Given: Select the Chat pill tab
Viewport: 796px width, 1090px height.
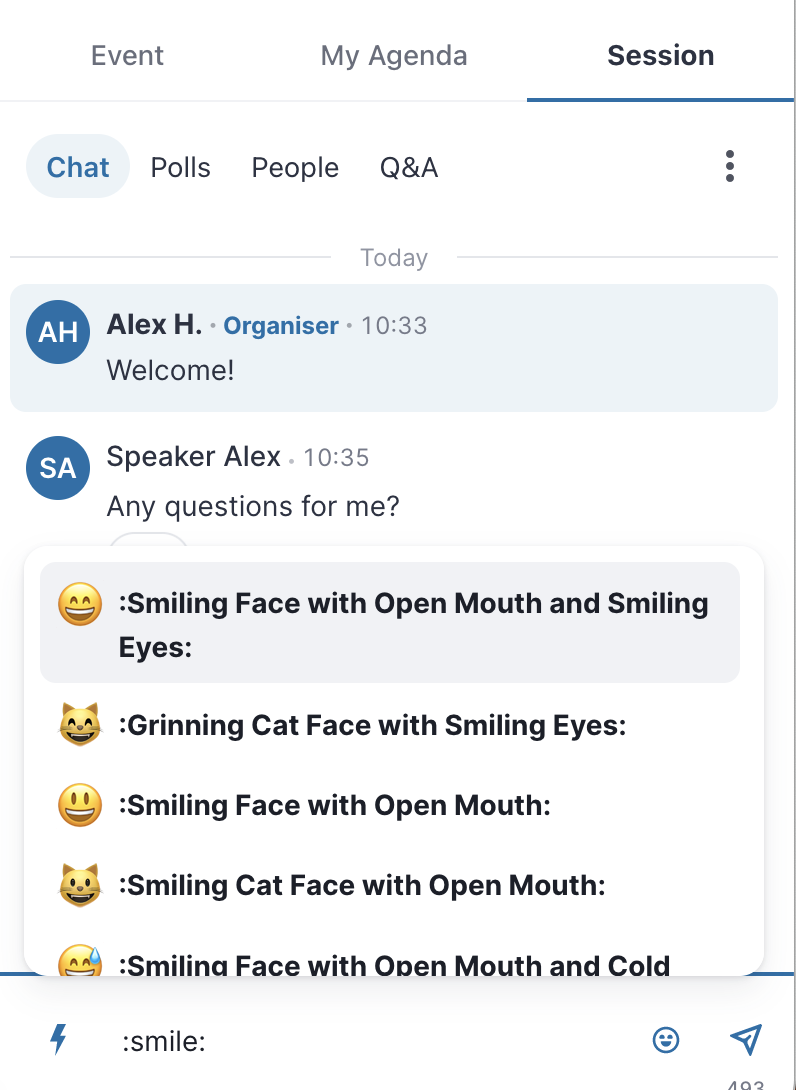Looking at the screenshot, I should coord(78,166).
